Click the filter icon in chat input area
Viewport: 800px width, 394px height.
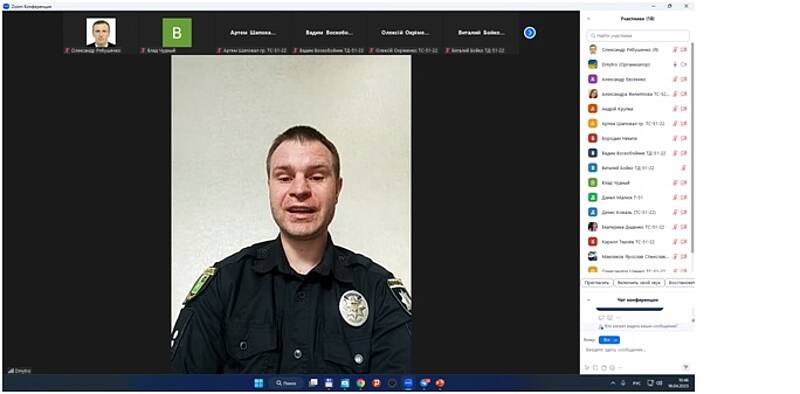(x=685, y=367)
